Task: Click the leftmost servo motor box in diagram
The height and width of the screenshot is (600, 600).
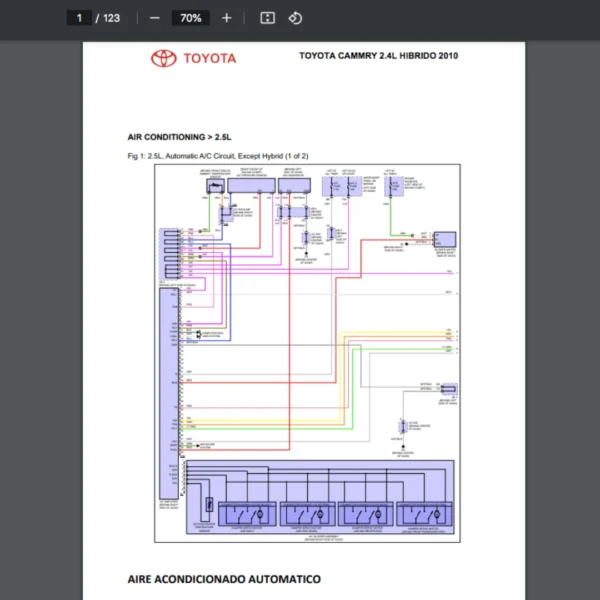Action: tap(248, 514)
